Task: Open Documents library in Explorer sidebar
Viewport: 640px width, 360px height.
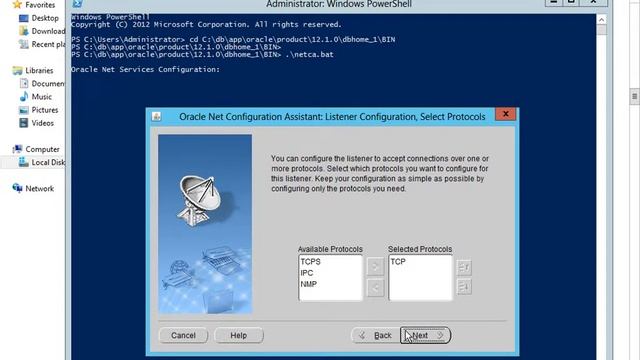Action: coord(48,83)
